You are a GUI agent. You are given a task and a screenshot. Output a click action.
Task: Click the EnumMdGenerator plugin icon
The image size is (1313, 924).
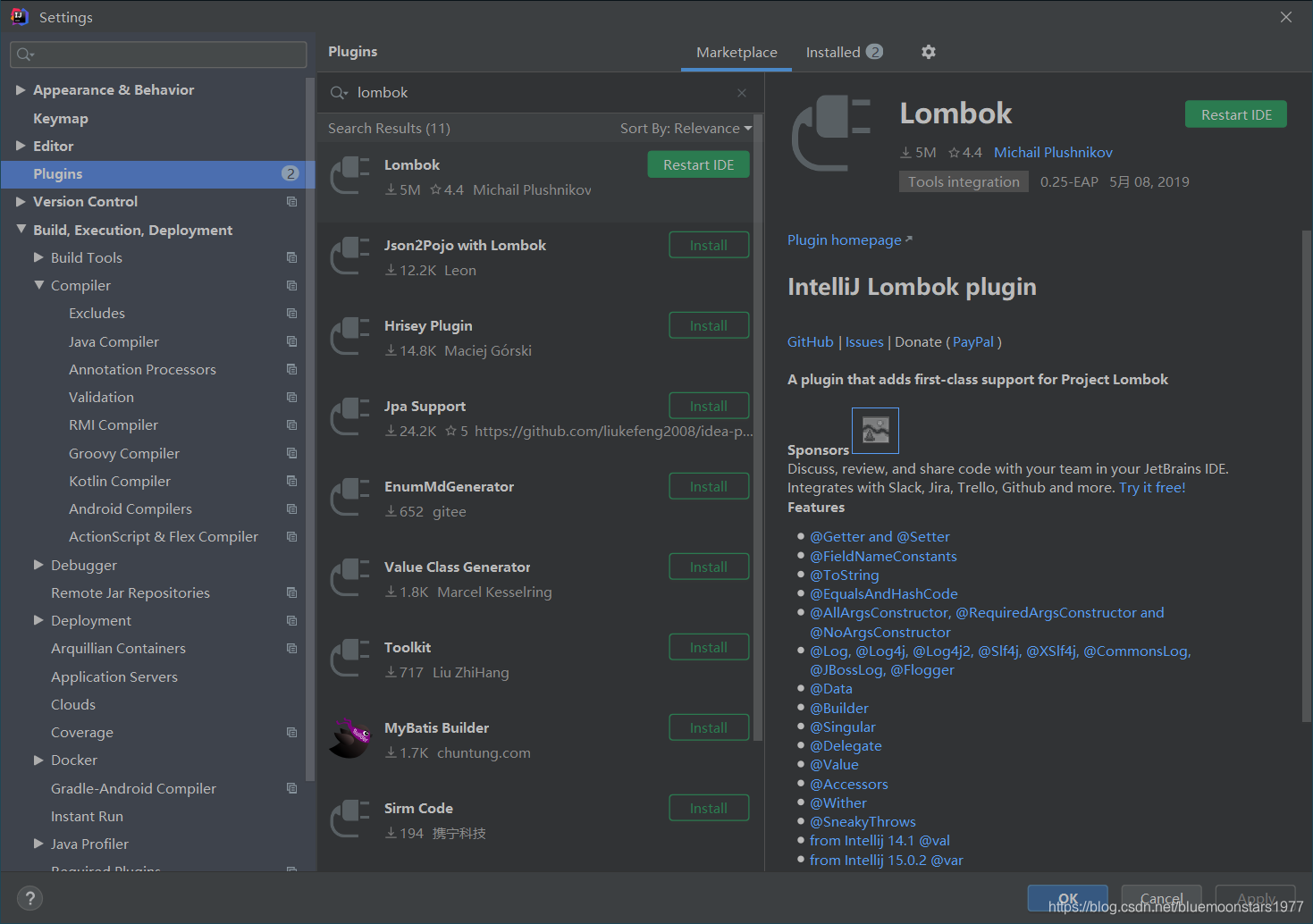coord(349,497)
